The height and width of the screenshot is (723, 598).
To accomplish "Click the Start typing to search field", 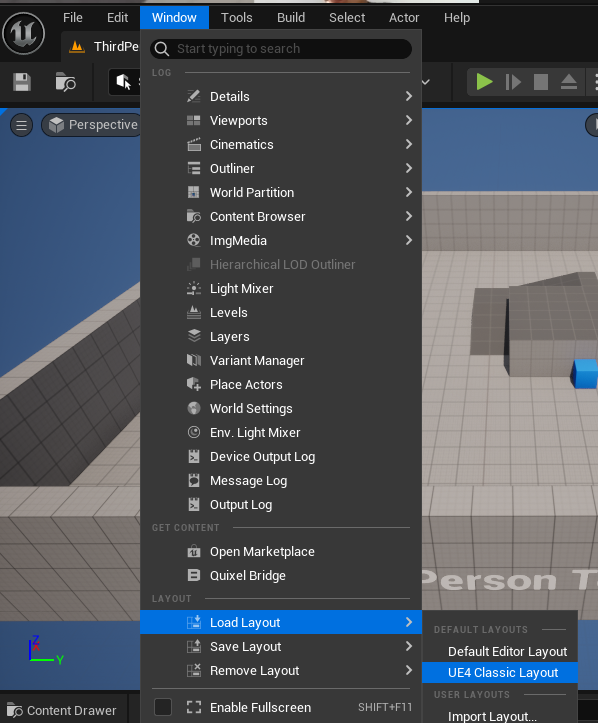I will (x=281, y=49).
